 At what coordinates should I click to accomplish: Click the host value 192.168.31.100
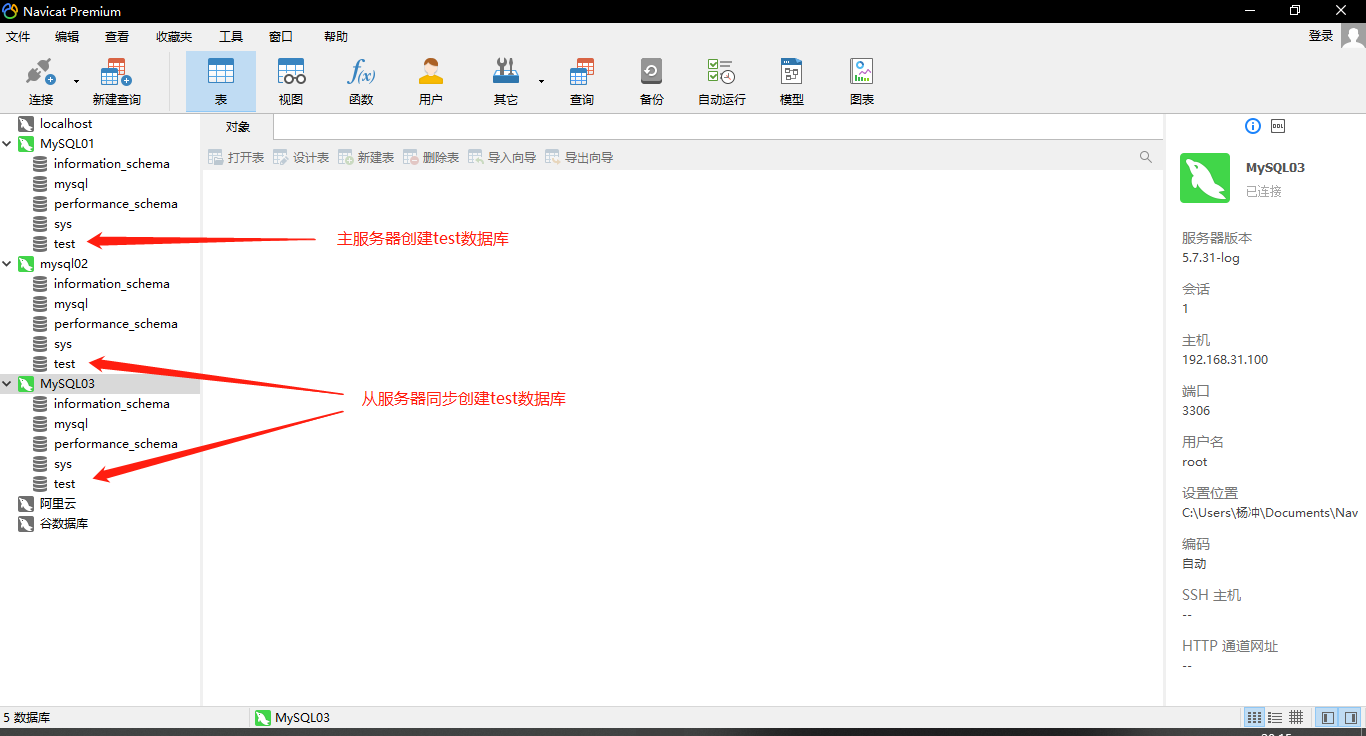point(1225,360)
